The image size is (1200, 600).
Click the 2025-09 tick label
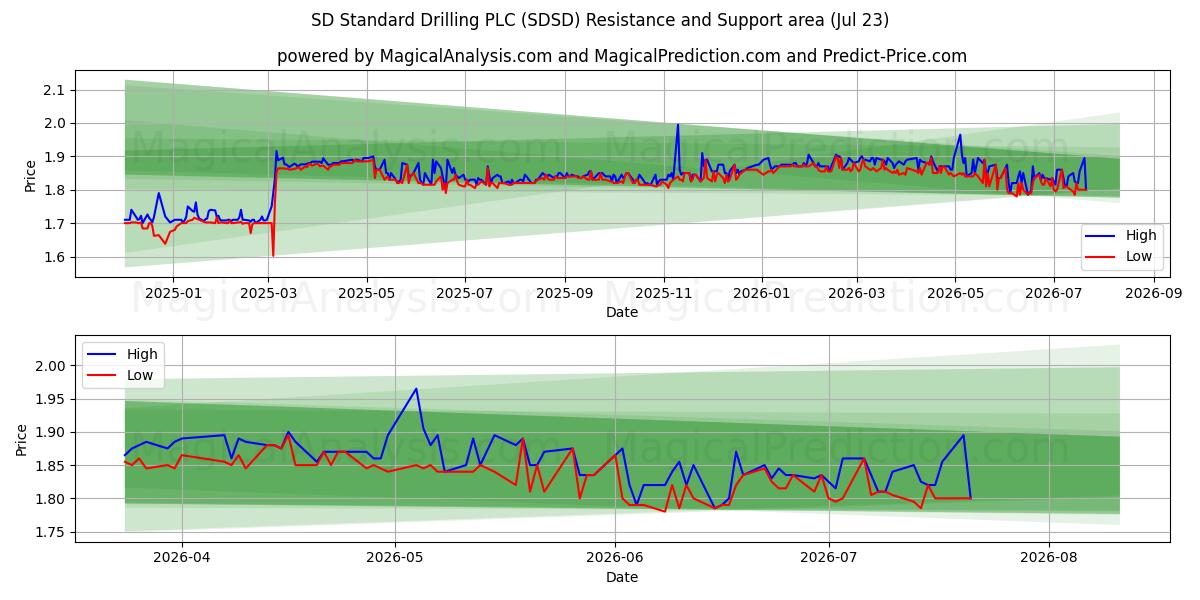[565, 294]
